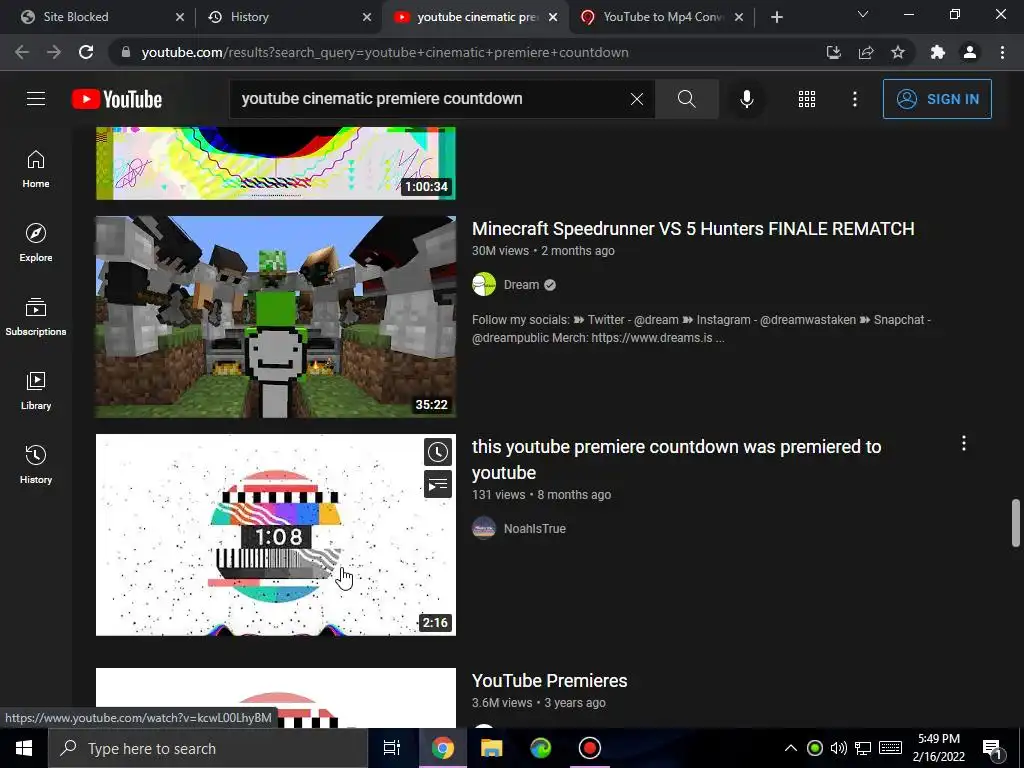Open the YouTube Premieres video title
The image size is (1024, 768).
click(549, 680)
